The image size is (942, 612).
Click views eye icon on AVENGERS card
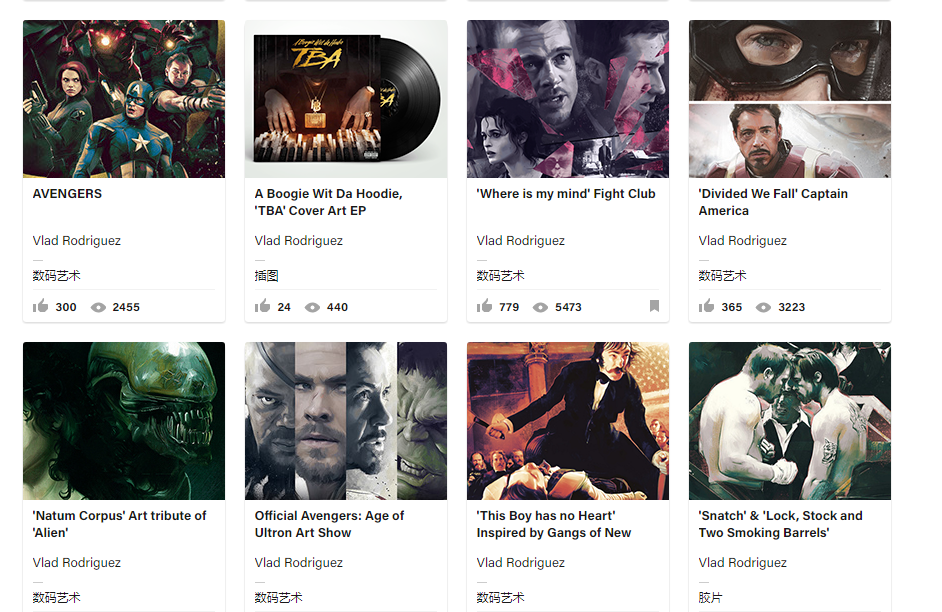tap(98, 307)
